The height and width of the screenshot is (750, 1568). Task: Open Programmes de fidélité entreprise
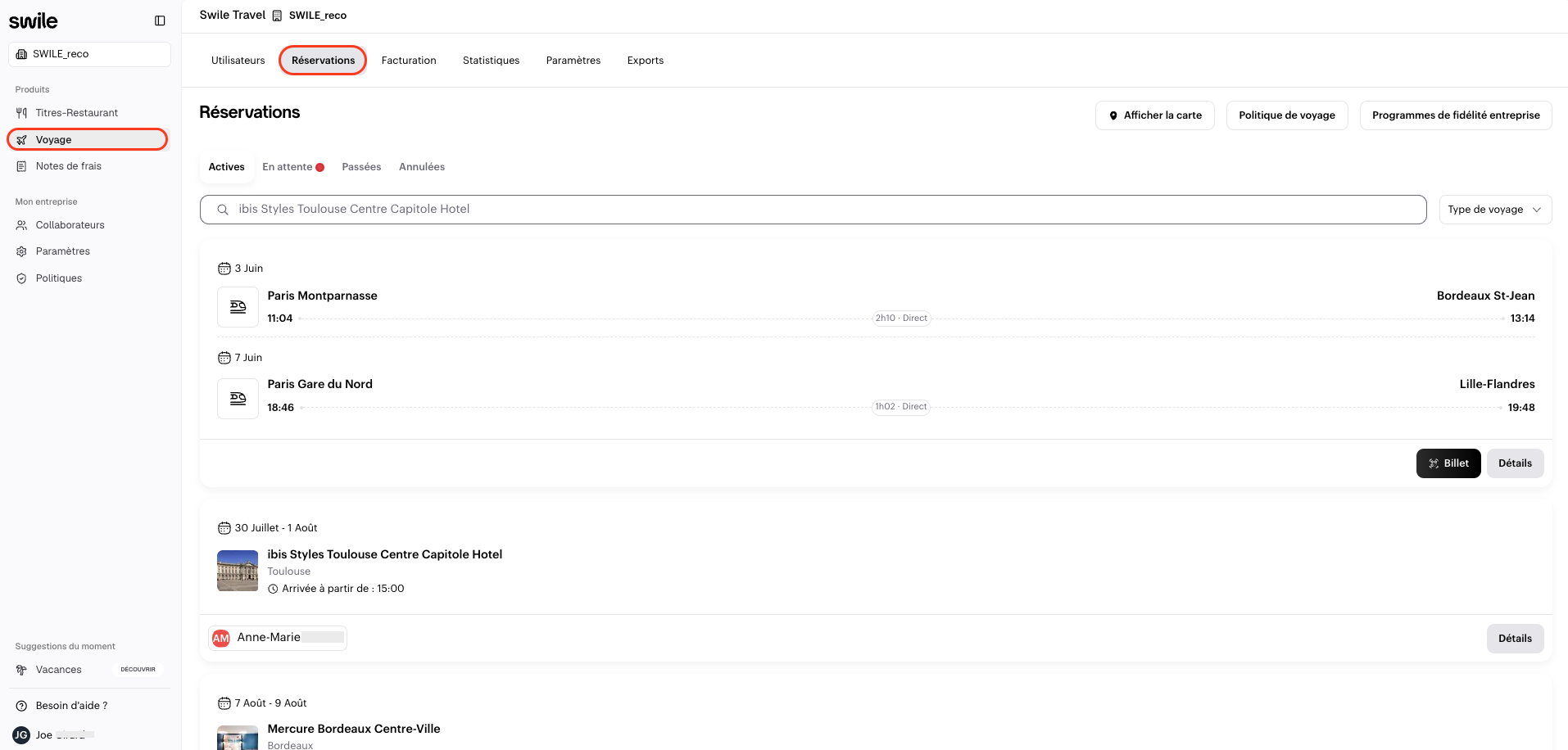[1456, 115]
